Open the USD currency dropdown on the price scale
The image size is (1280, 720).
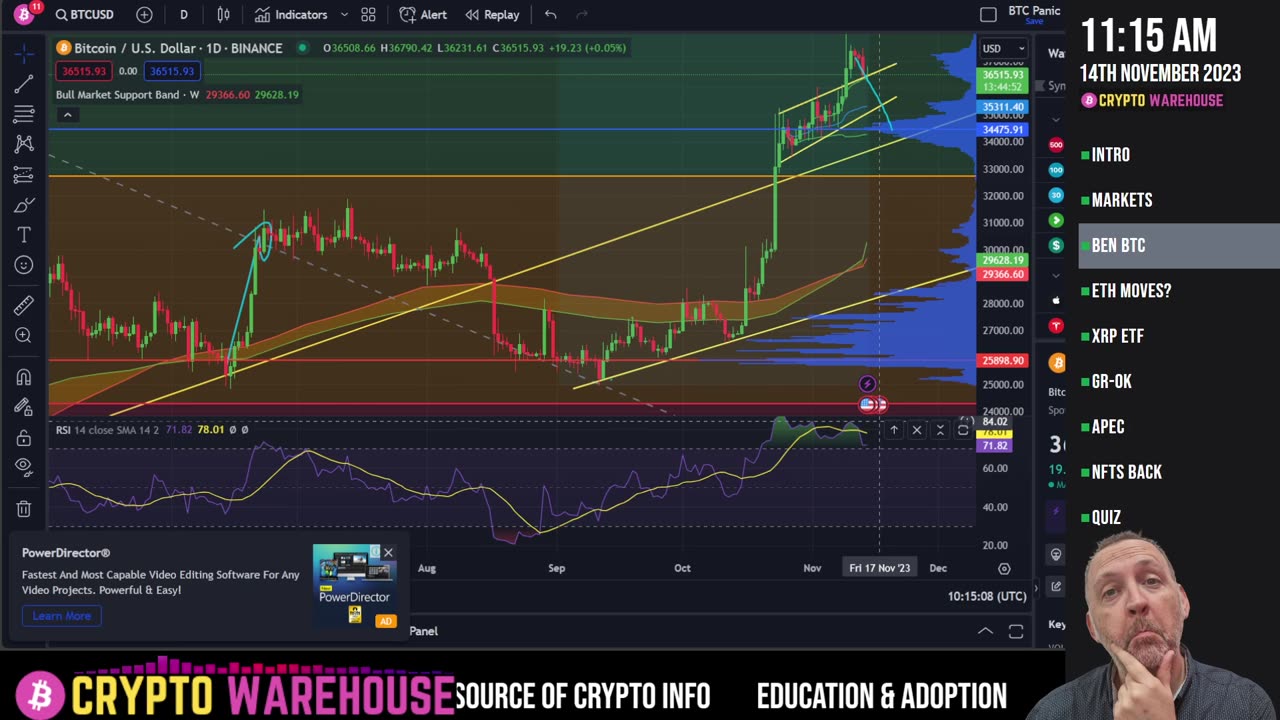click(1003, 48)
